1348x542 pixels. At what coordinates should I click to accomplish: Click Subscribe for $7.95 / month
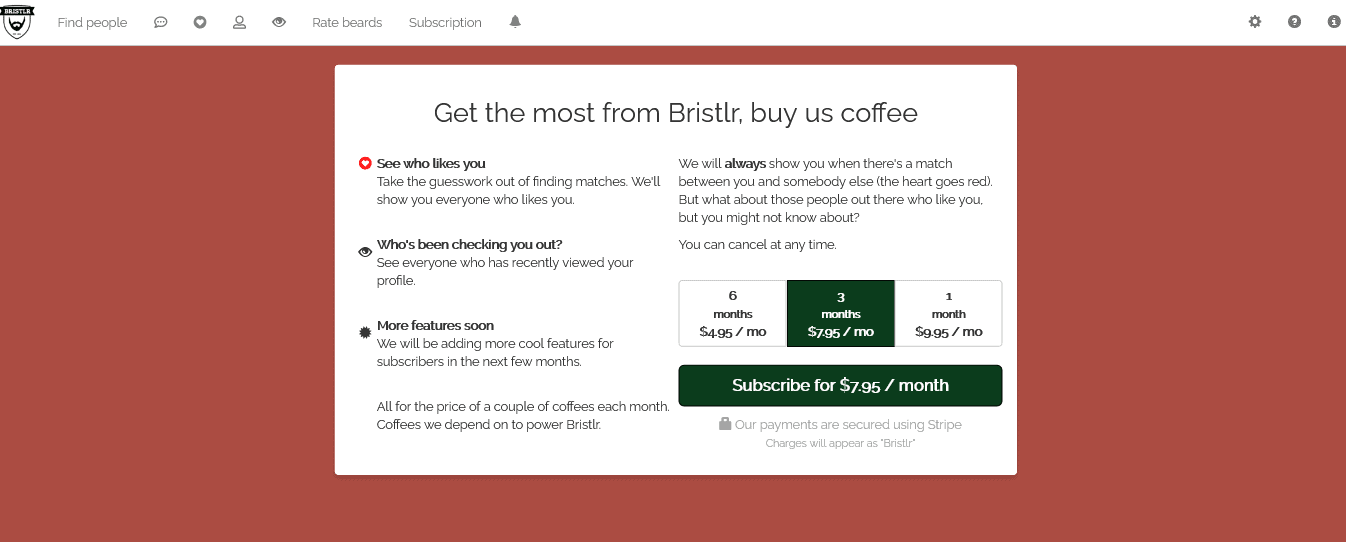[x=840, y=386]
